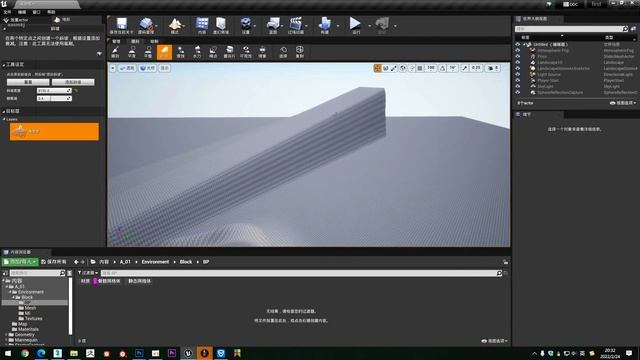
Task: Select the Sculpt landscape tool
Action: point(115,52)
